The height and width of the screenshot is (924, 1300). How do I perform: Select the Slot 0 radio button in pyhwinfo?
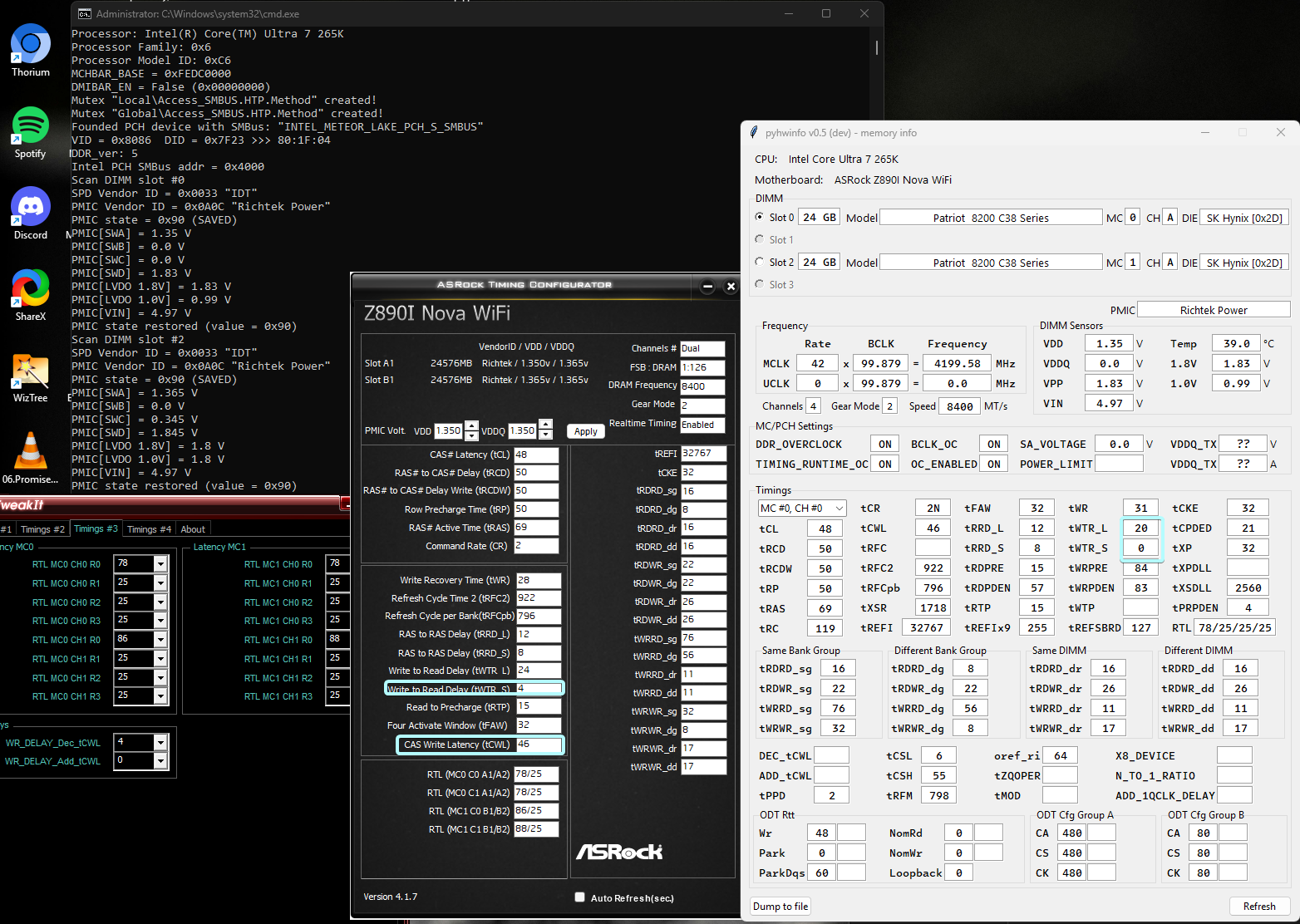760,217
